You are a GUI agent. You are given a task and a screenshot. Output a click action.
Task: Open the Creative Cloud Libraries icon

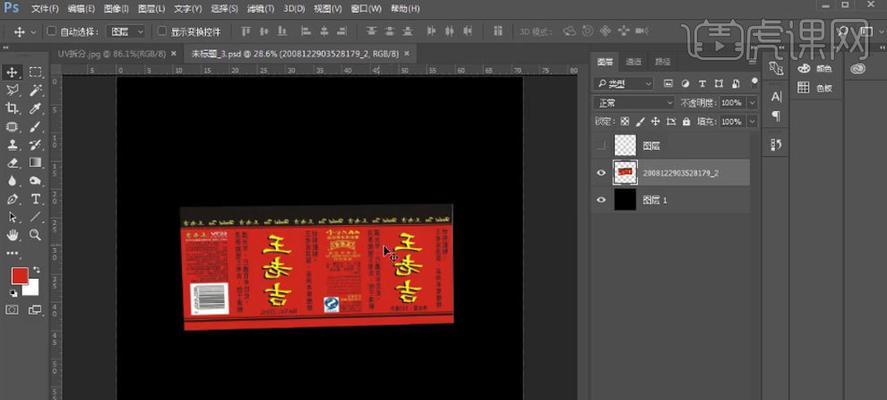858,68
